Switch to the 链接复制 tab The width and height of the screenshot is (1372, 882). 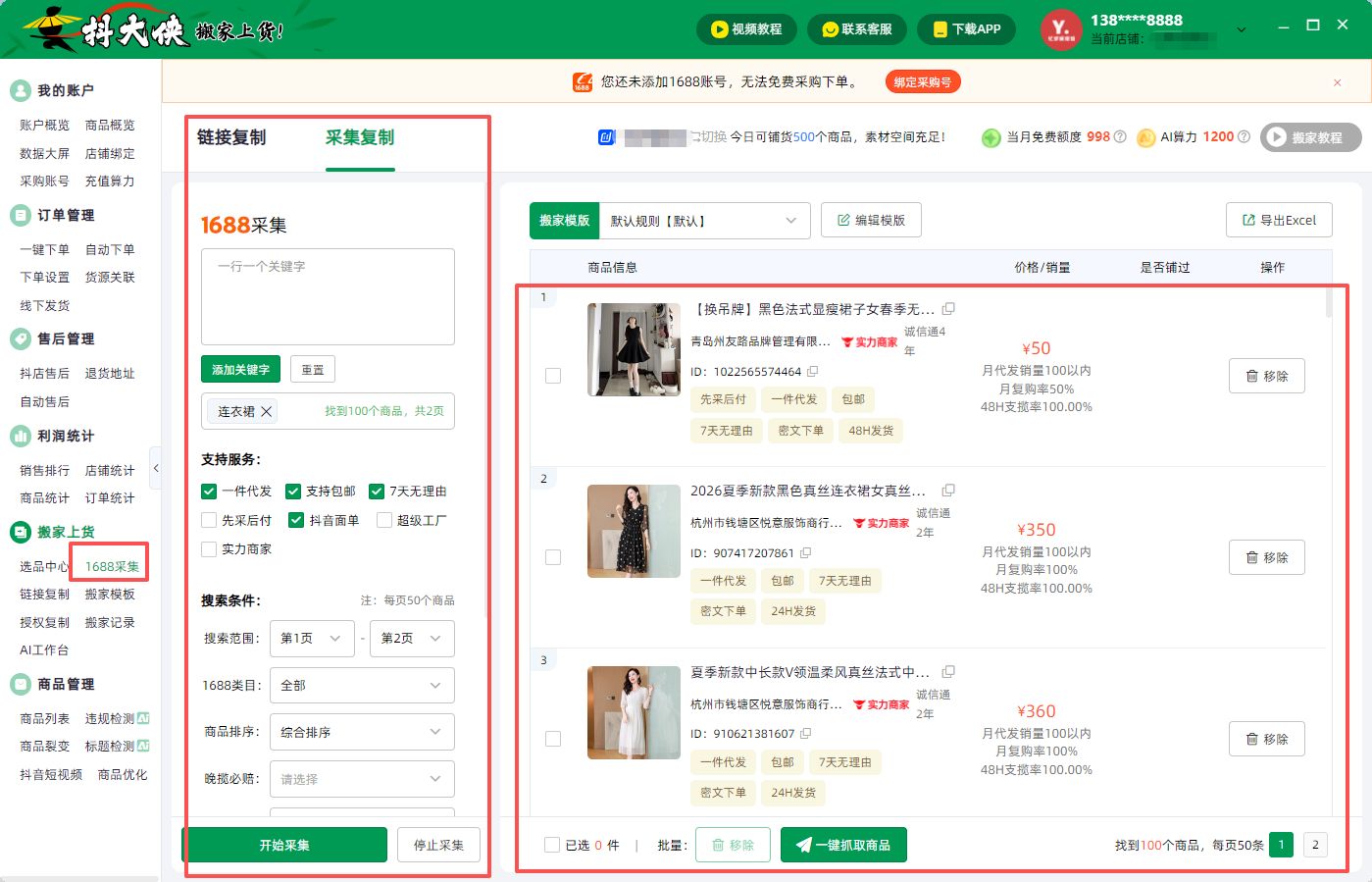coord(231,137)
